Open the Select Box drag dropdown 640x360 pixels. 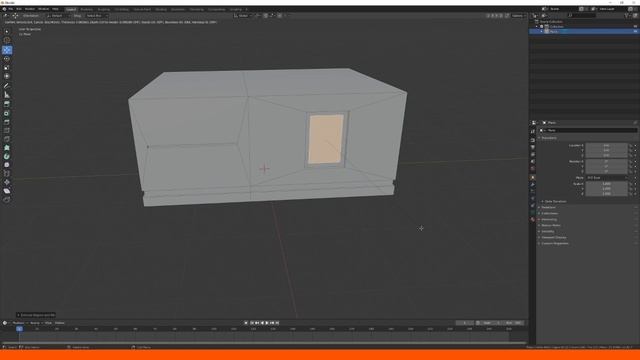click(97, 16)
